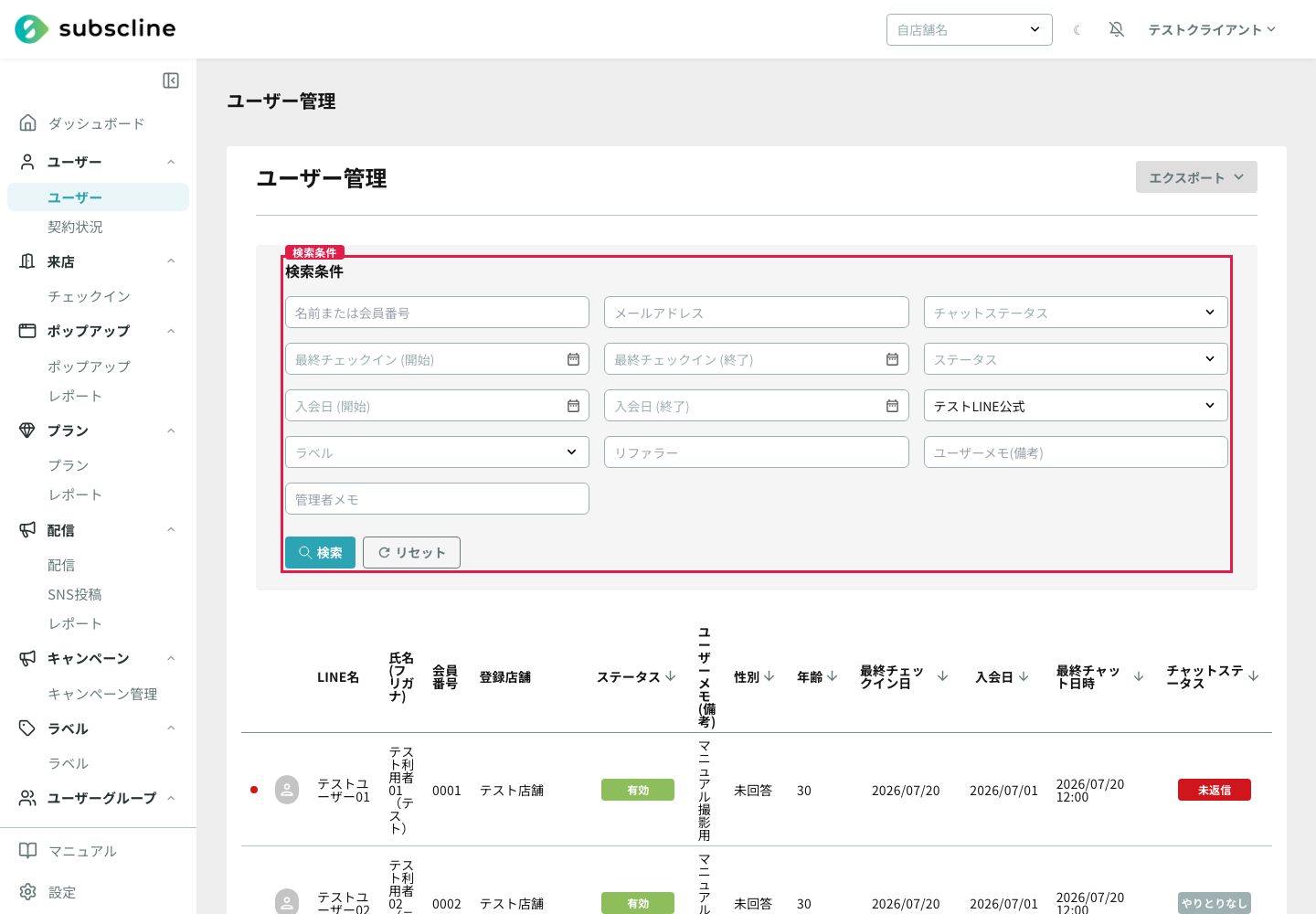Sort by 入会日 column arrow
Viewport: 1316px width, 914px height.
tap(1024, 676)
